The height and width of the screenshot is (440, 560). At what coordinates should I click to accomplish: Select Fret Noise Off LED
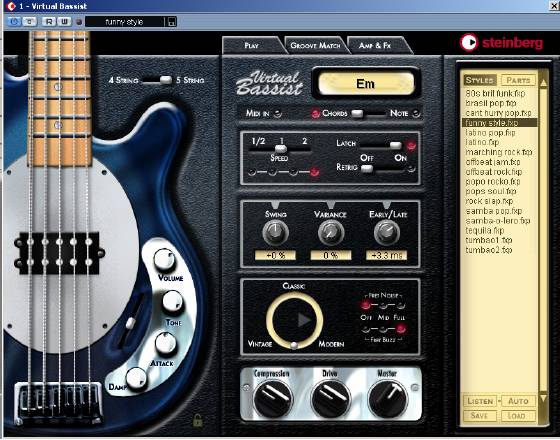tap(365, 305)
